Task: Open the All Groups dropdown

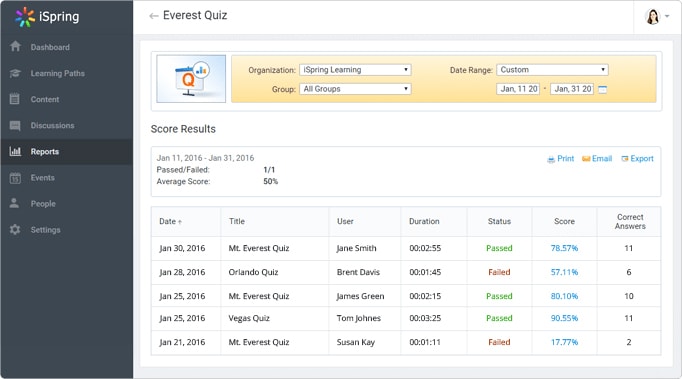Action: click(355, 89)
